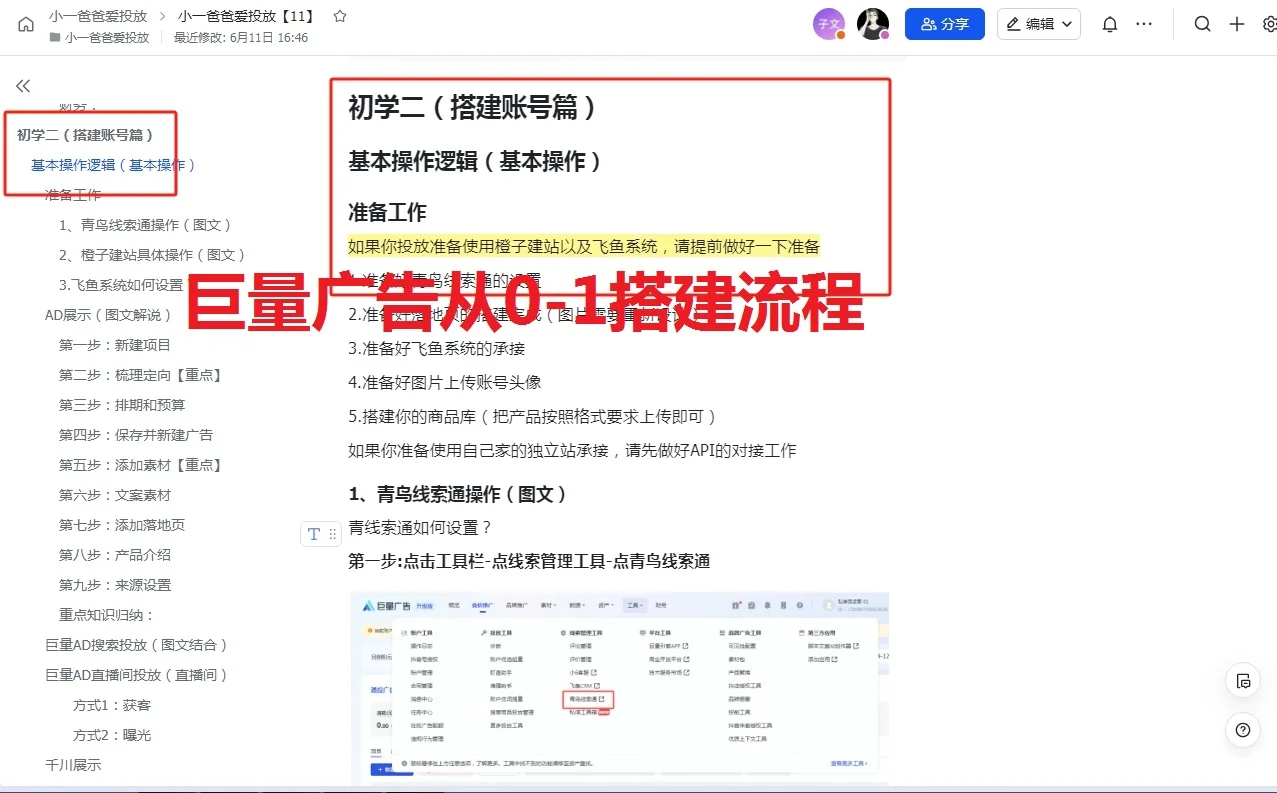The image size is (1277, 793).
Task: Click the plus icon to create new
Action: [1237, 24]
